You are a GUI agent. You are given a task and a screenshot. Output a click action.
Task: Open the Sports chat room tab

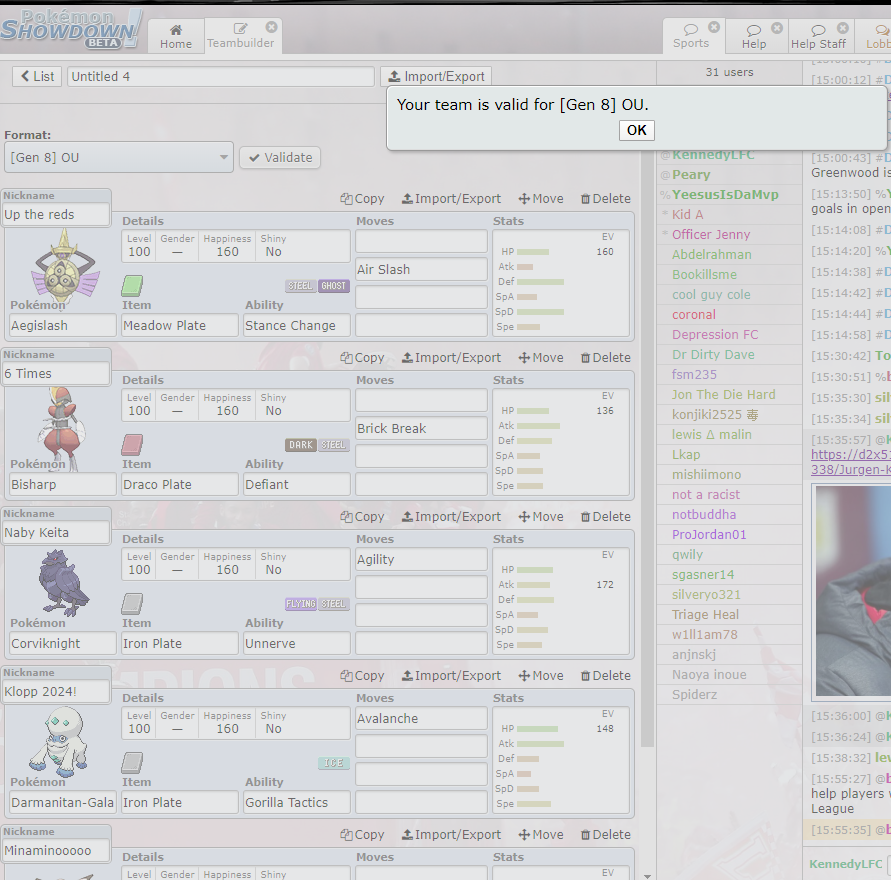693,36
